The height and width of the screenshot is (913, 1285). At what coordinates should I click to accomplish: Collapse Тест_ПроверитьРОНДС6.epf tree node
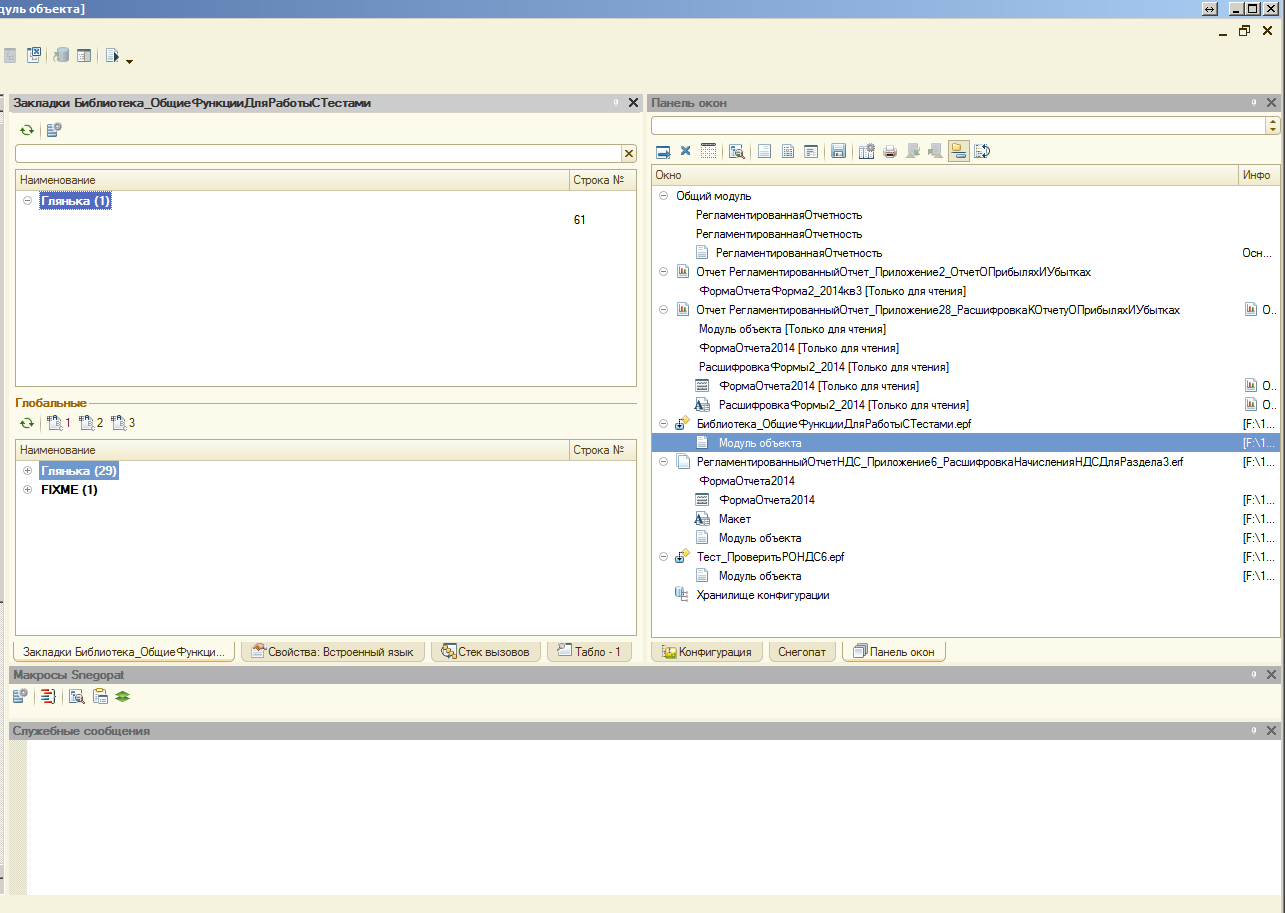[x=664, y=557]
